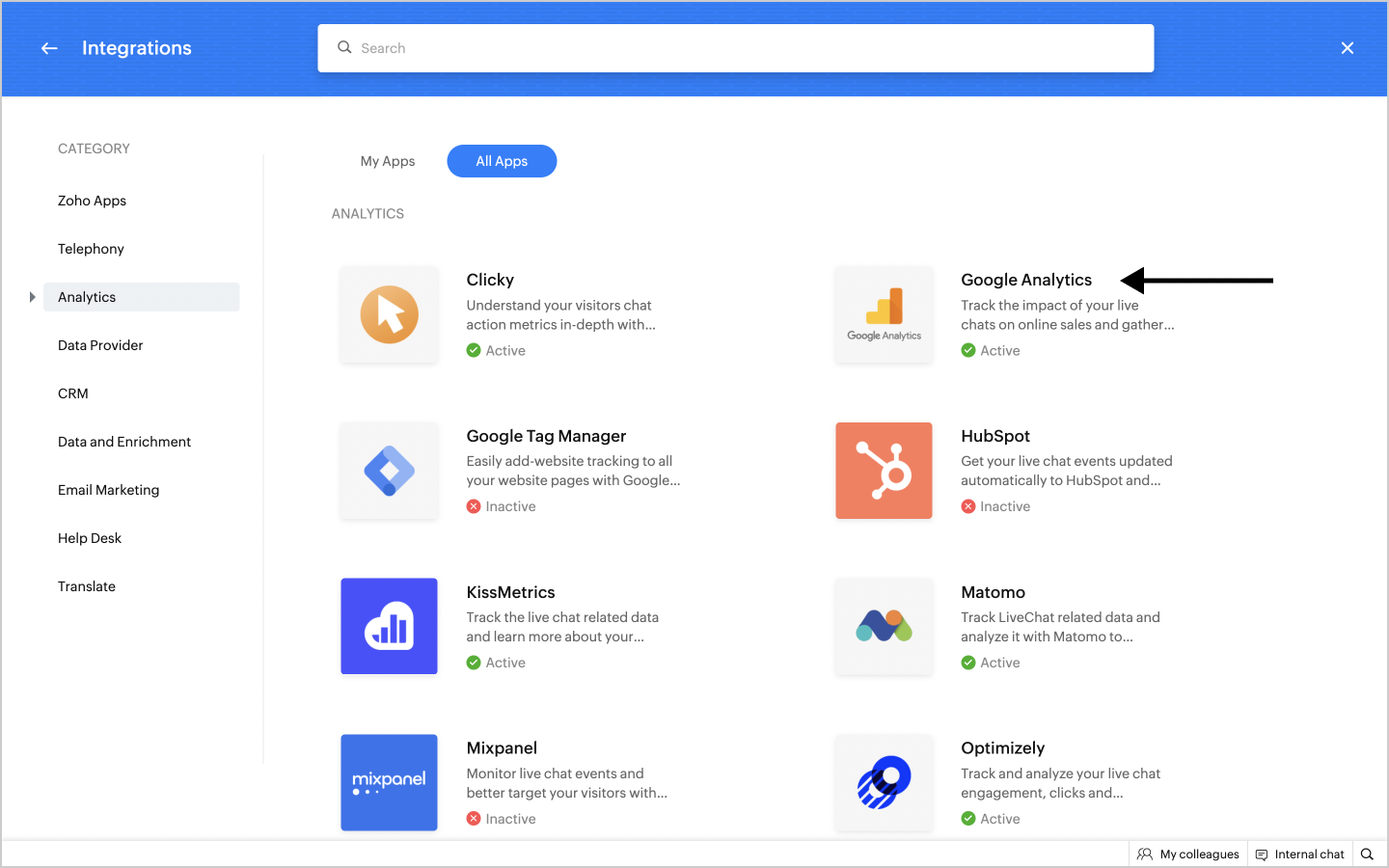Click Matomo description text

(1060, 627)
